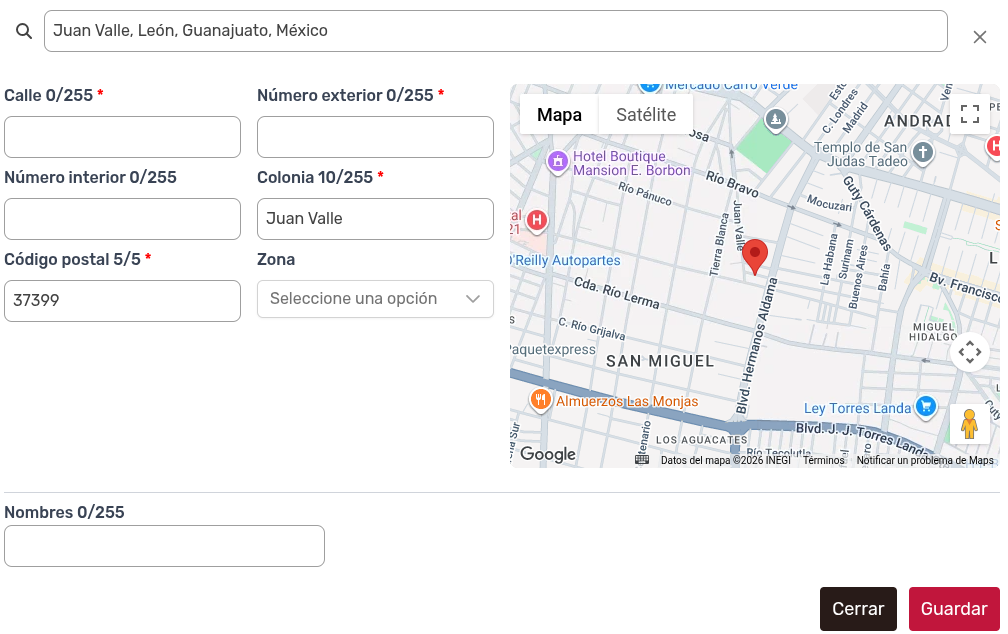Click the monument marker near Río Bravo
The height and width of the screenshot is (634, 1008).
[776, 119]
